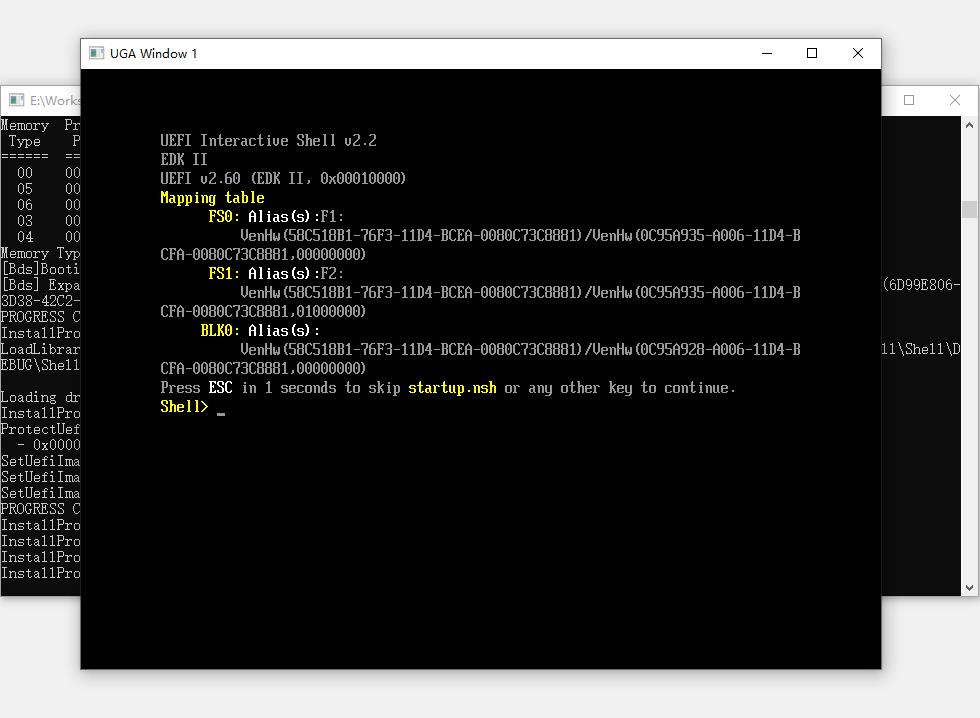Viewport: 980px width, 718px height.
Task: Click the FS0 mapping label
Action: pyautogui.click(x=223, y=217)
